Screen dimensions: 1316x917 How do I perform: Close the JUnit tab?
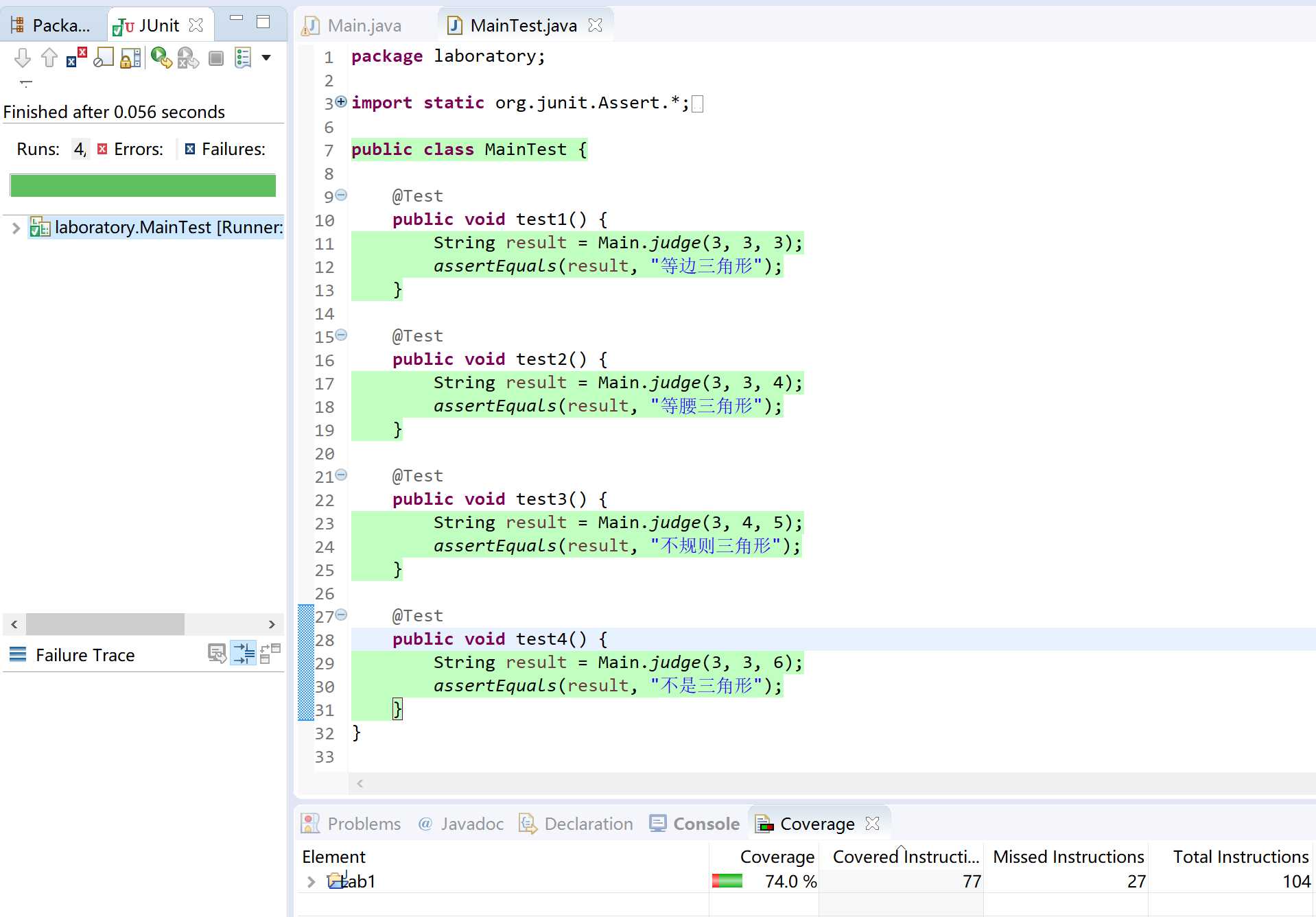tap(196, 25)
